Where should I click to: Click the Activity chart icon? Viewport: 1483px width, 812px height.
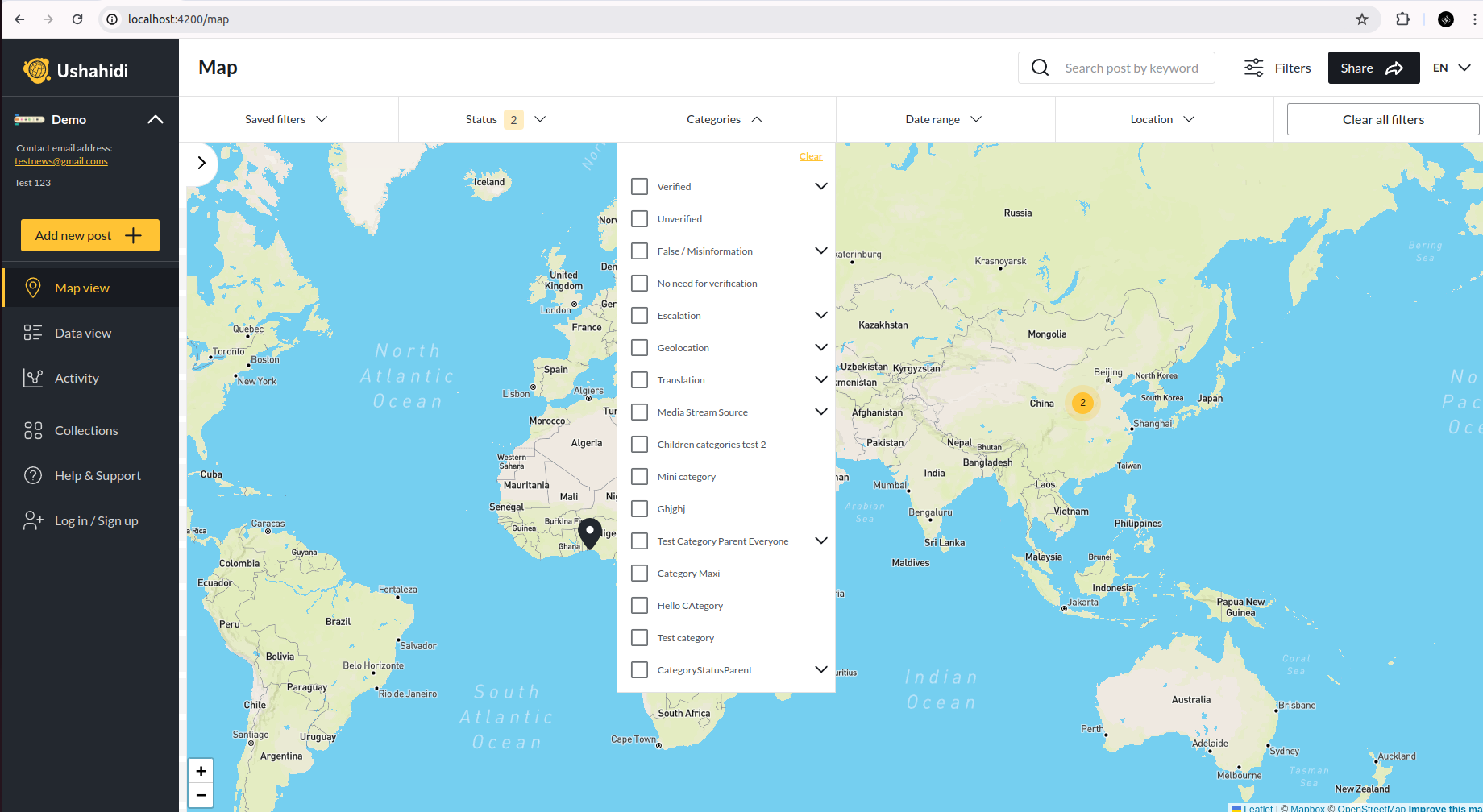tap(33, 378)
